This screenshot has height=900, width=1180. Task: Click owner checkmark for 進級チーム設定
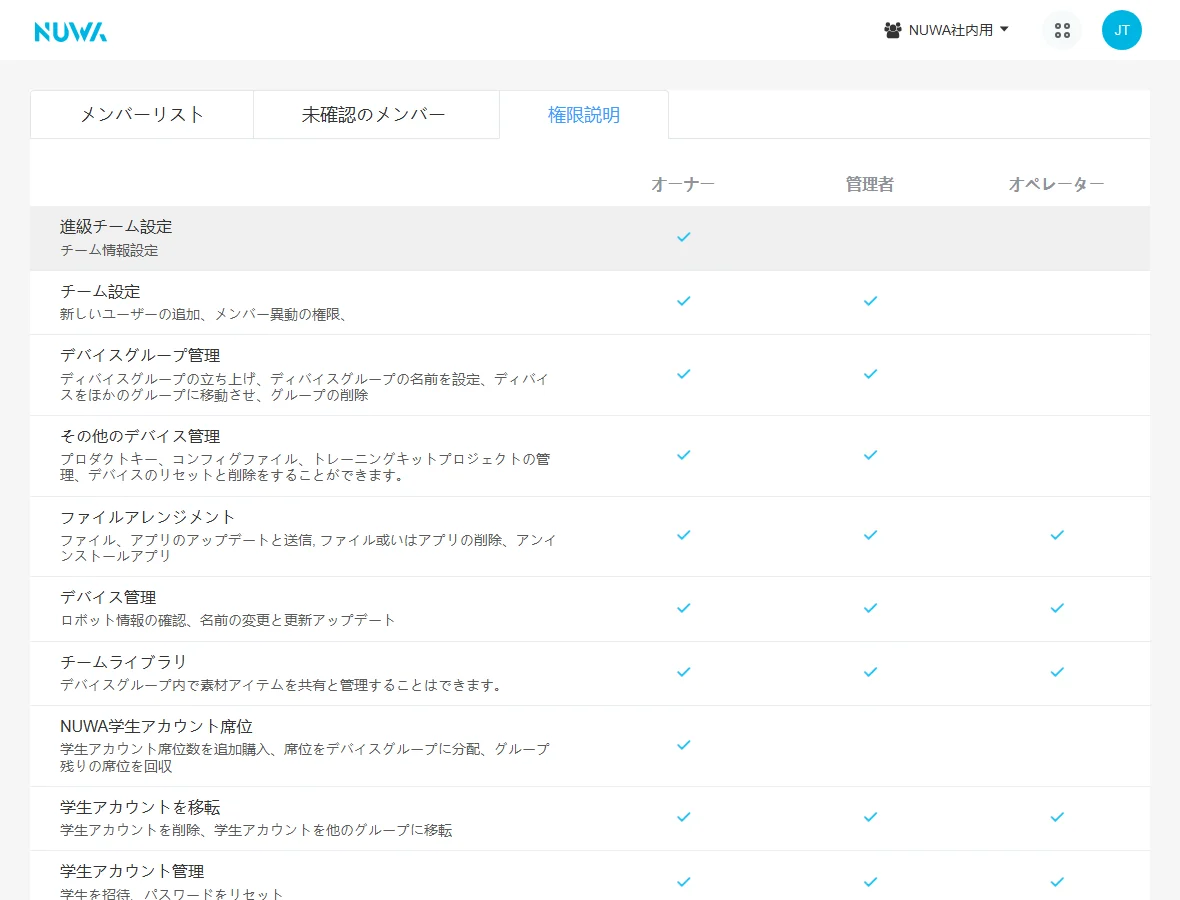tap(683, 237)
